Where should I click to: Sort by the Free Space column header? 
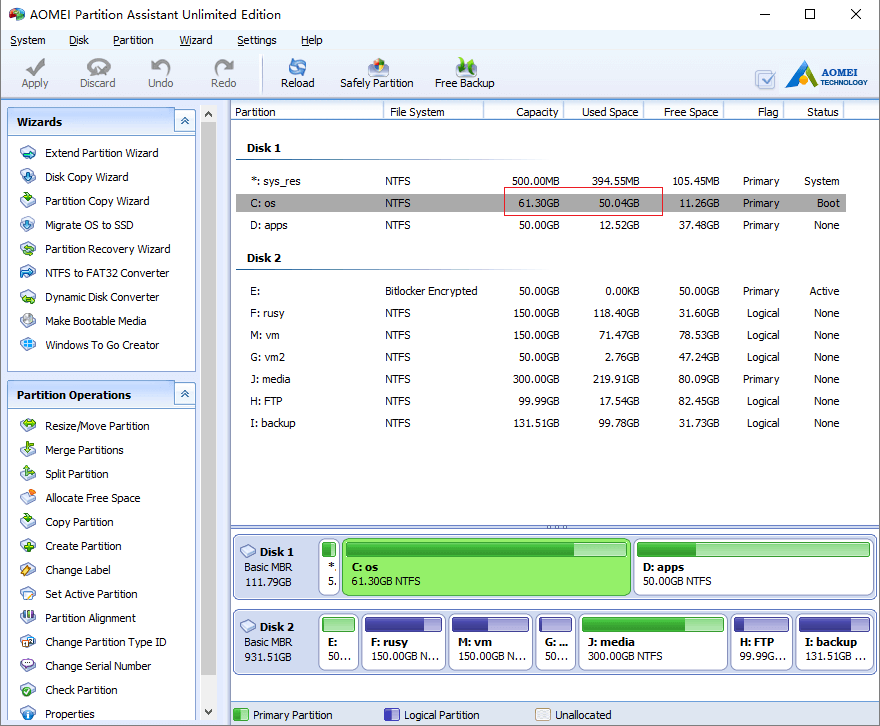684,112
